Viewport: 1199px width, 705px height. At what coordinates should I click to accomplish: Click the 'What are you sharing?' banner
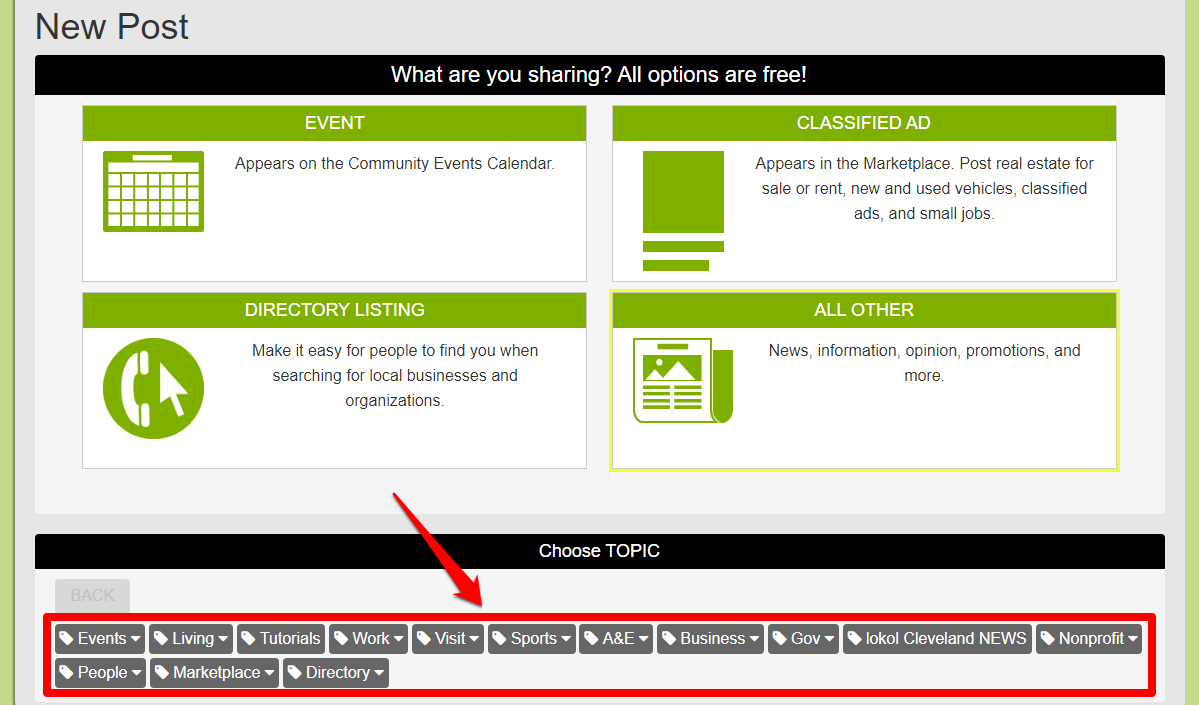click(x=600, y=75)
